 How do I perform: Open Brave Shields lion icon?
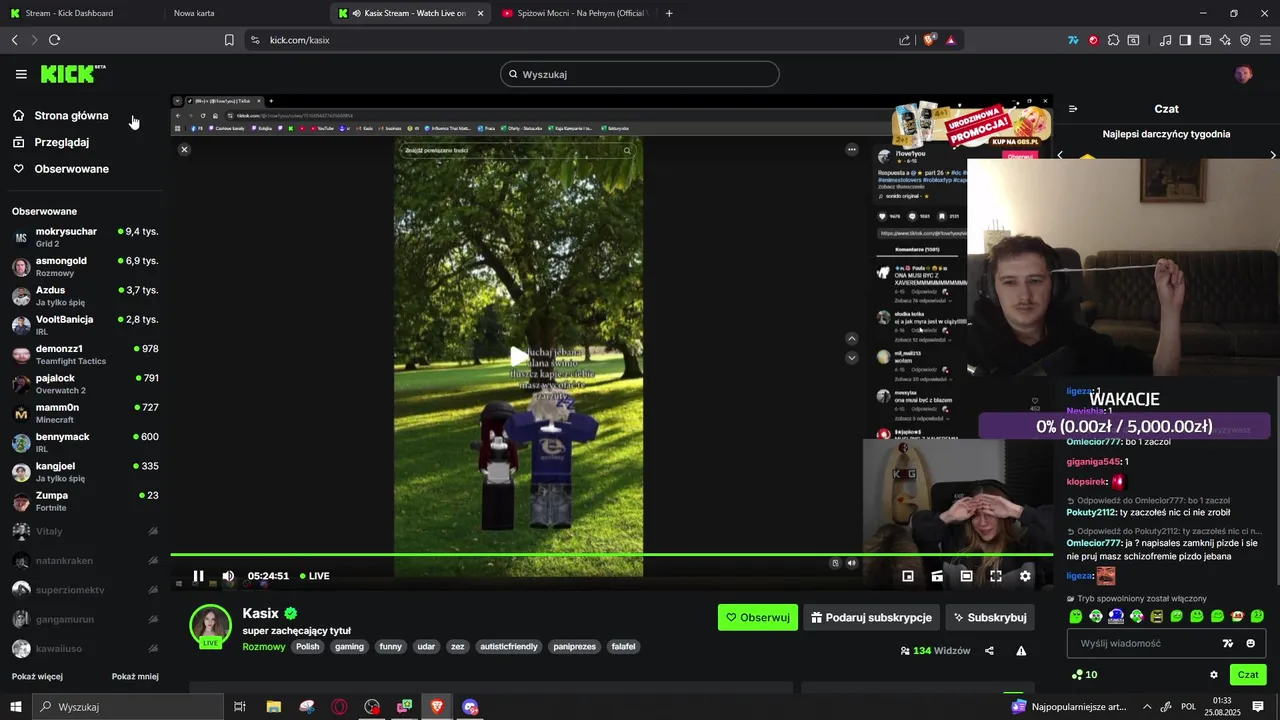coord(929,40)
